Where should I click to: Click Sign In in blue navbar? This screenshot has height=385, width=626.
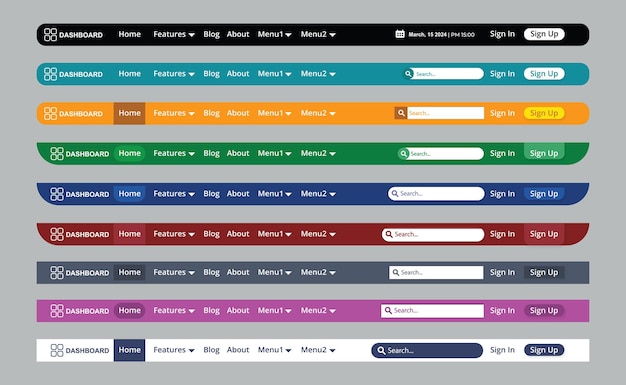click(502, 194)
